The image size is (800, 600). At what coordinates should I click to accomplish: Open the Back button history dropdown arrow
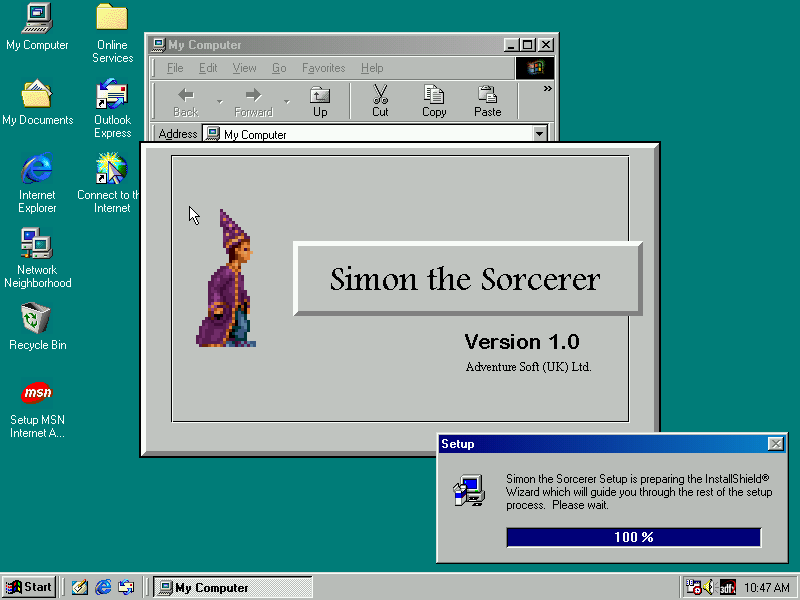tap(220, 101)
